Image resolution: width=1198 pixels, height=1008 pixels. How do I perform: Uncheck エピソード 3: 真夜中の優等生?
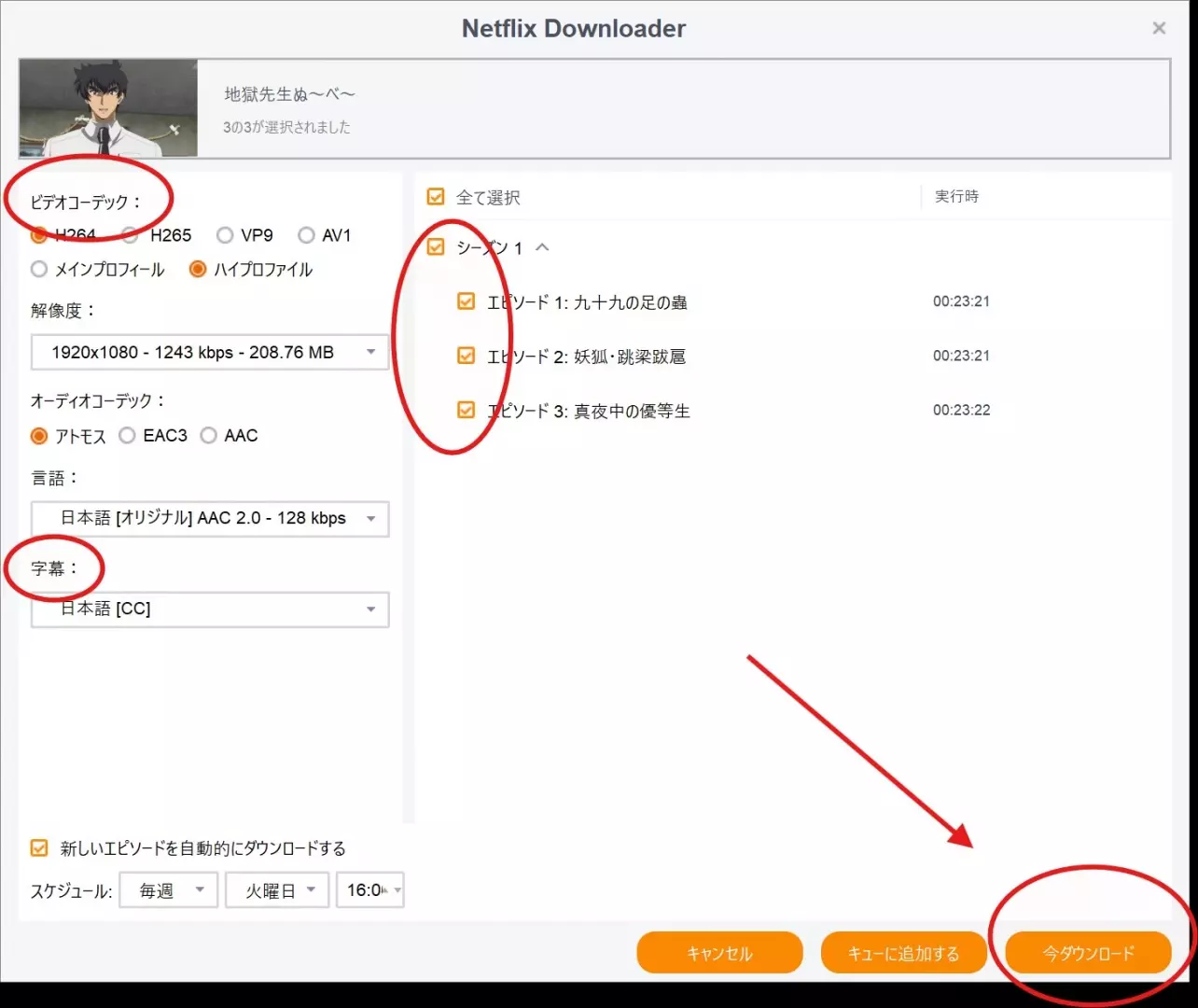click(467, 410)
